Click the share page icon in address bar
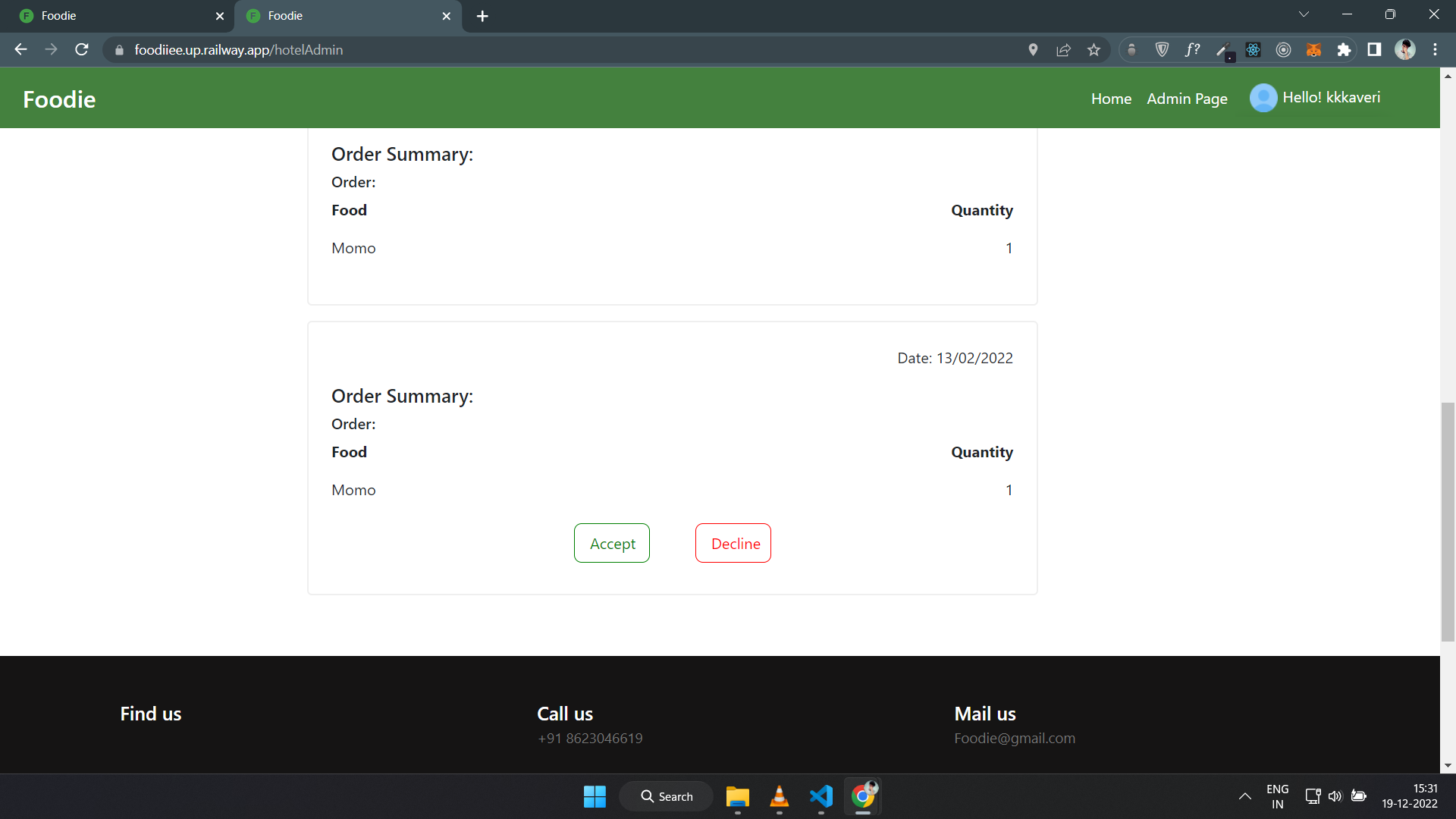This screenshot has height=819, width=1456. click(1063, 50)
